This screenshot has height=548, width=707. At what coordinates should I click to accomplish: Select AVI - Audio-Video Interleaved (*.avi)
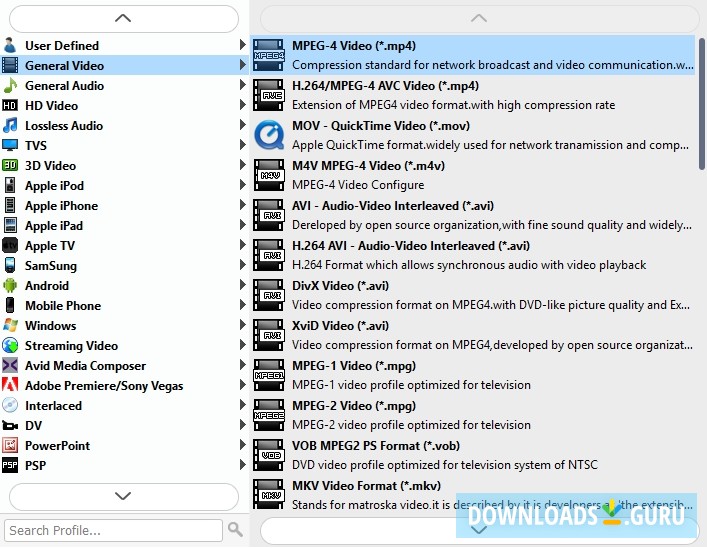473,215
